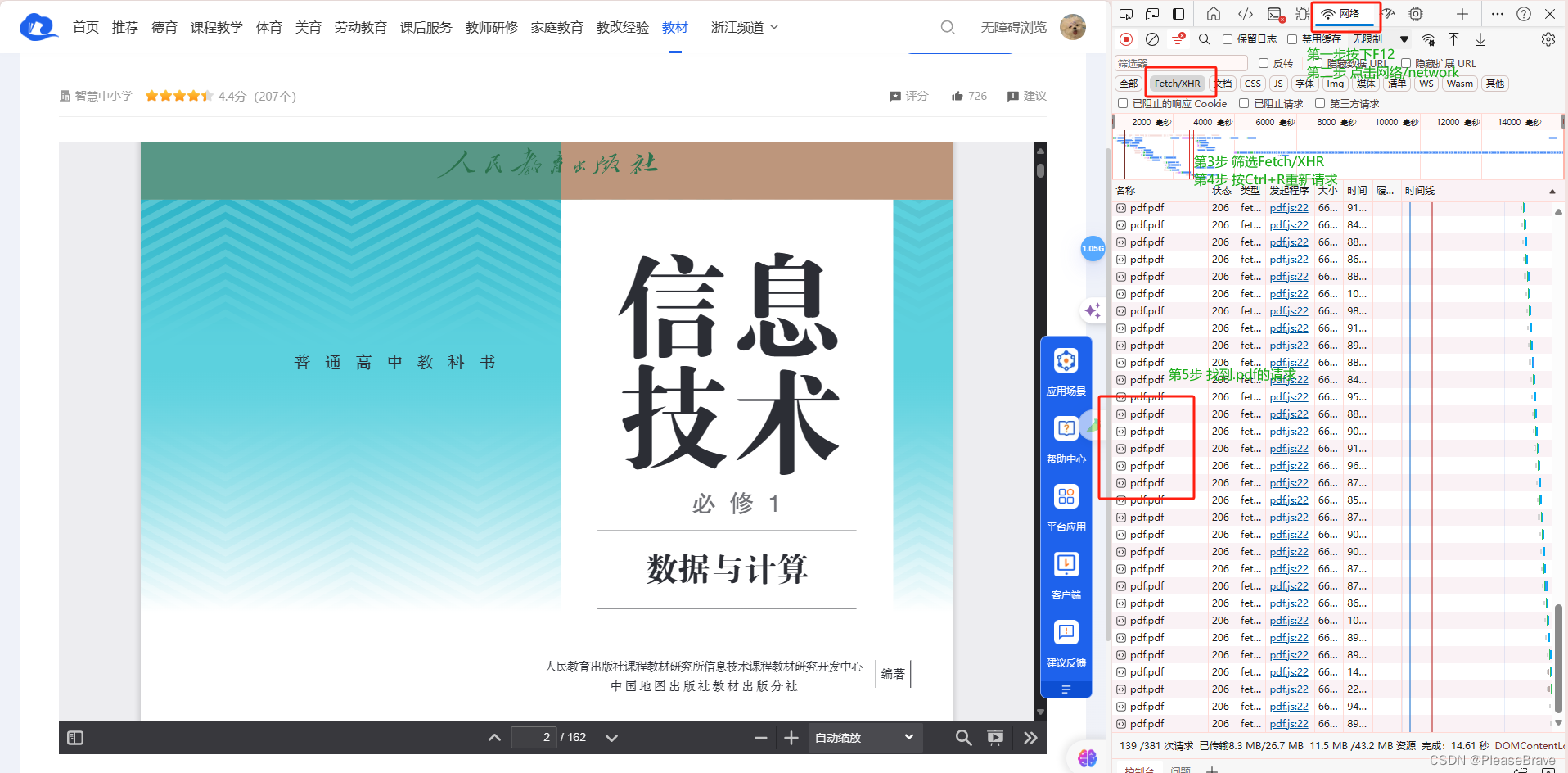Image resolution: width=1568 pixels, height=773 pixels.
Task: Toggle the network filter funnel icon
Action: [1178, 39]
